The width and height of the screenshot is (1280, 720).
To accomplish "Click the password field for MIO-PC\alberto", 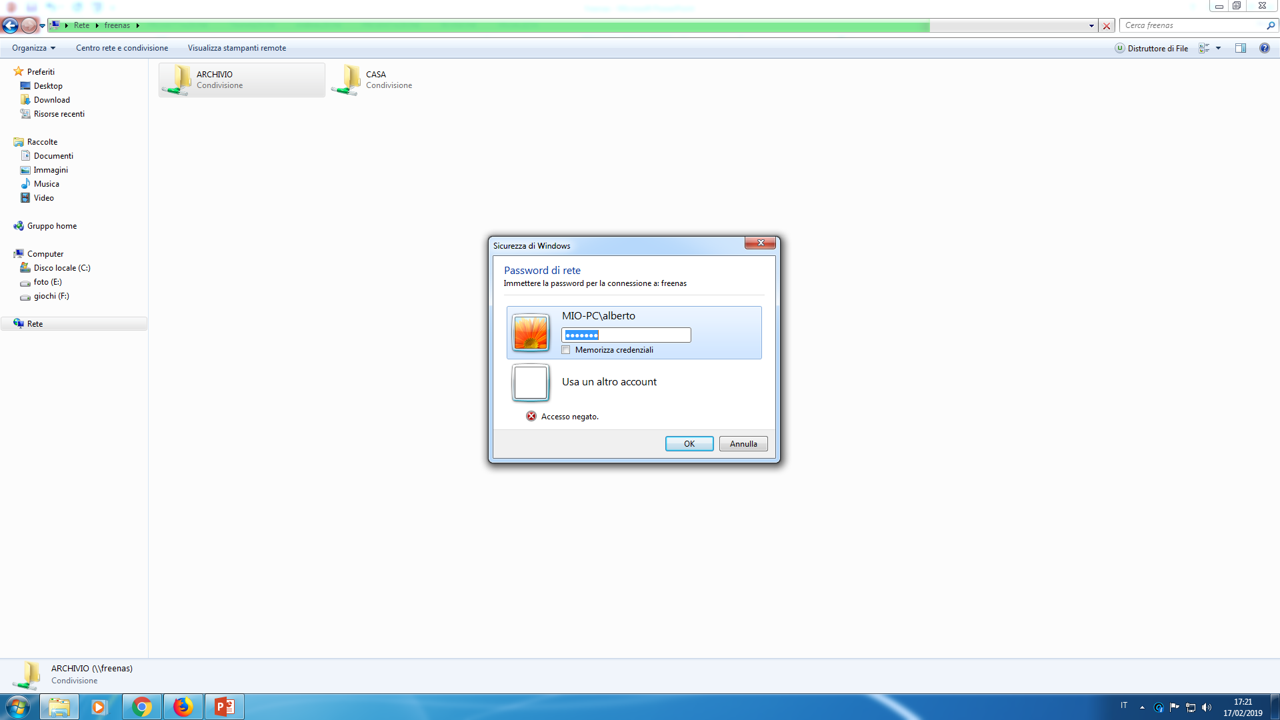I will [626, 335].
